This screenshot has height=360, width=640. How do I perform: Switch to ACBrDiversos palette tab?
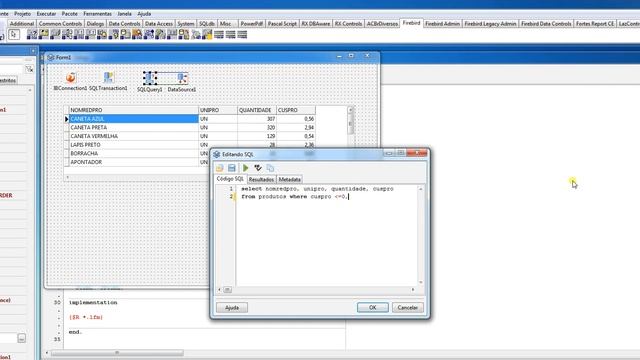click(382, 24)
